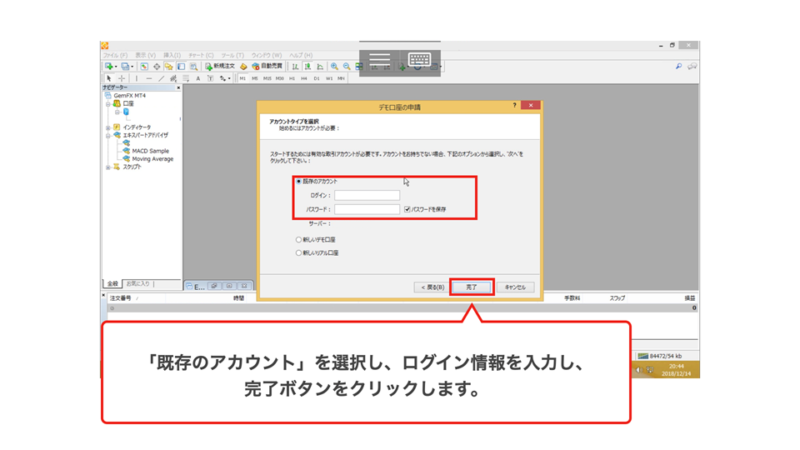This screenshot has width=800, height=450.
Task: Click the 完了 finish button
Action: 472,287
